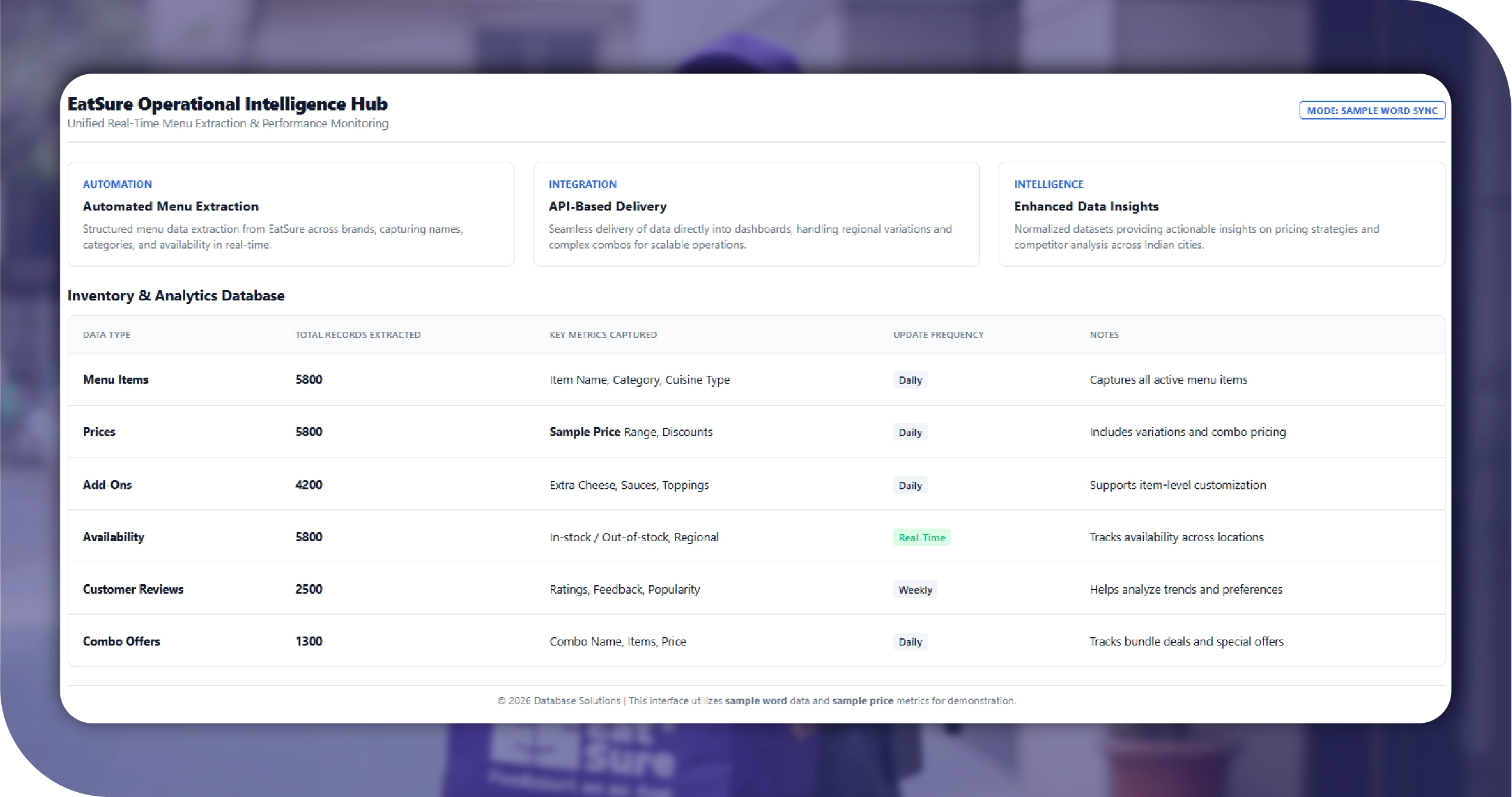
Task: Click the Daily badge in Combo Offers row
Action: [910, 642]
